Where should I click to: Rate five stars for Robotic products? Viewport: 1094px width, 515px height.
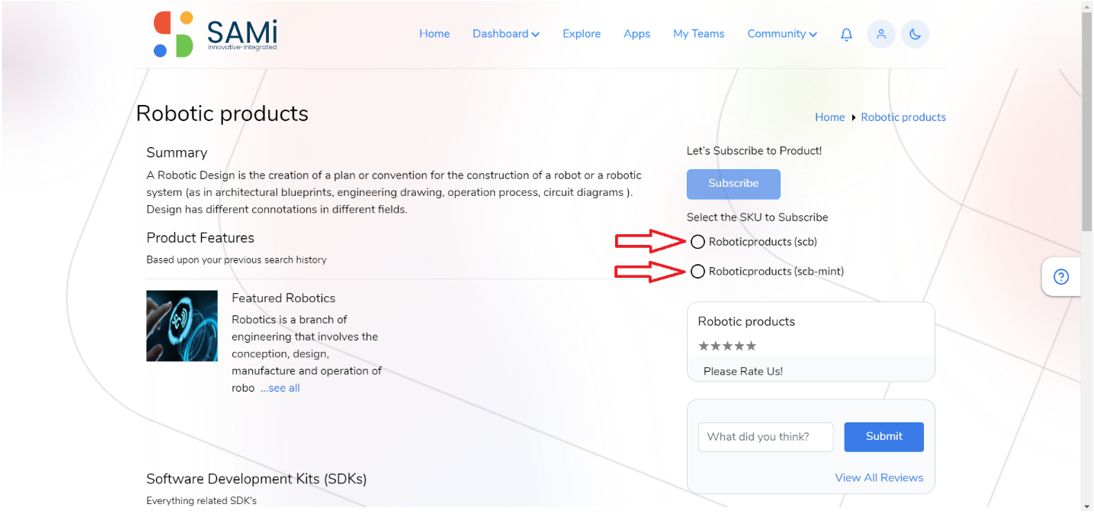tap(751, 346)
